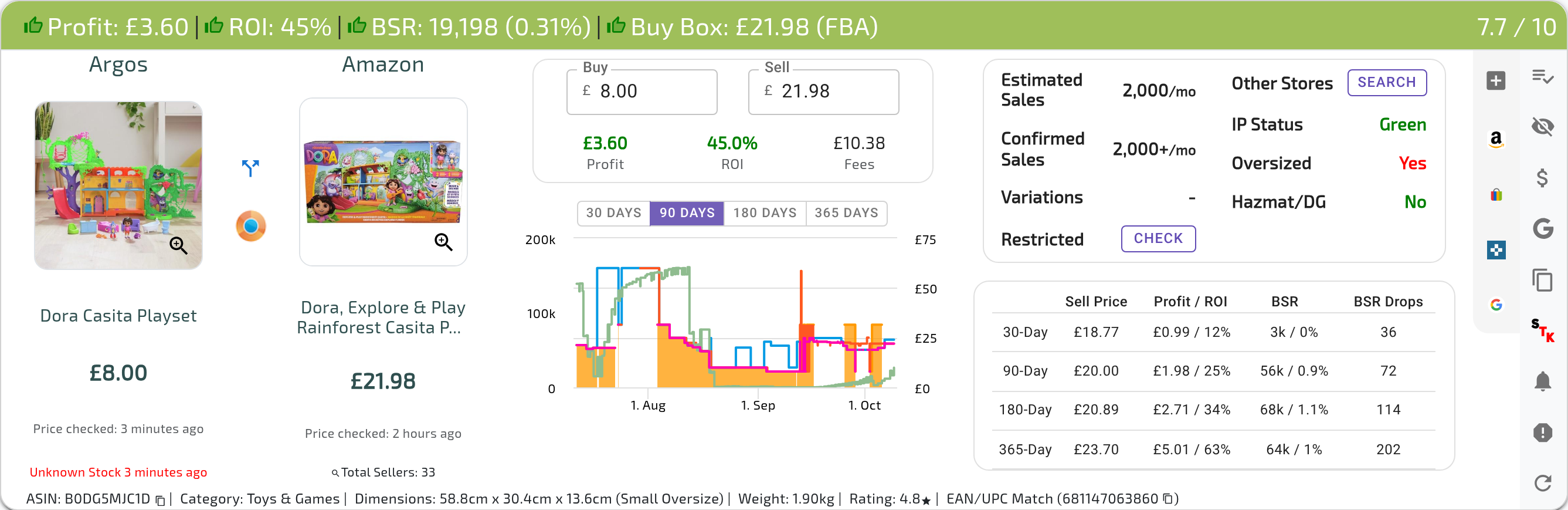Image resolution: width=1568 pixels, height=510 pixels.
Task: Edit the Buy price field
Action: 642,92
